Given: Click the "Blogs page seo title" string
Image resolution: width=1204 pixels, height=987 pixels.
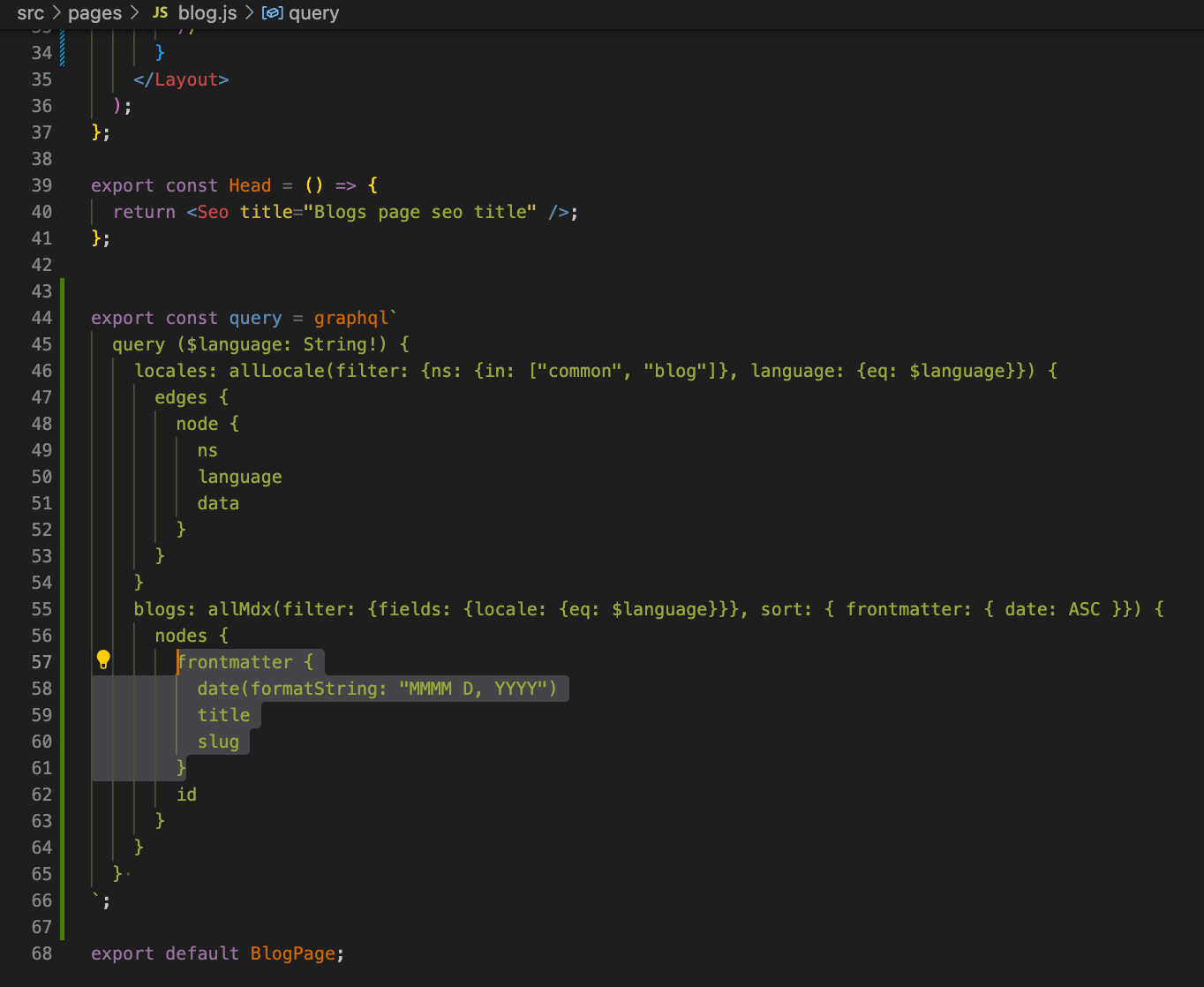Looking at the screenshot, I should pyautogui.click(x=420, y=212).
